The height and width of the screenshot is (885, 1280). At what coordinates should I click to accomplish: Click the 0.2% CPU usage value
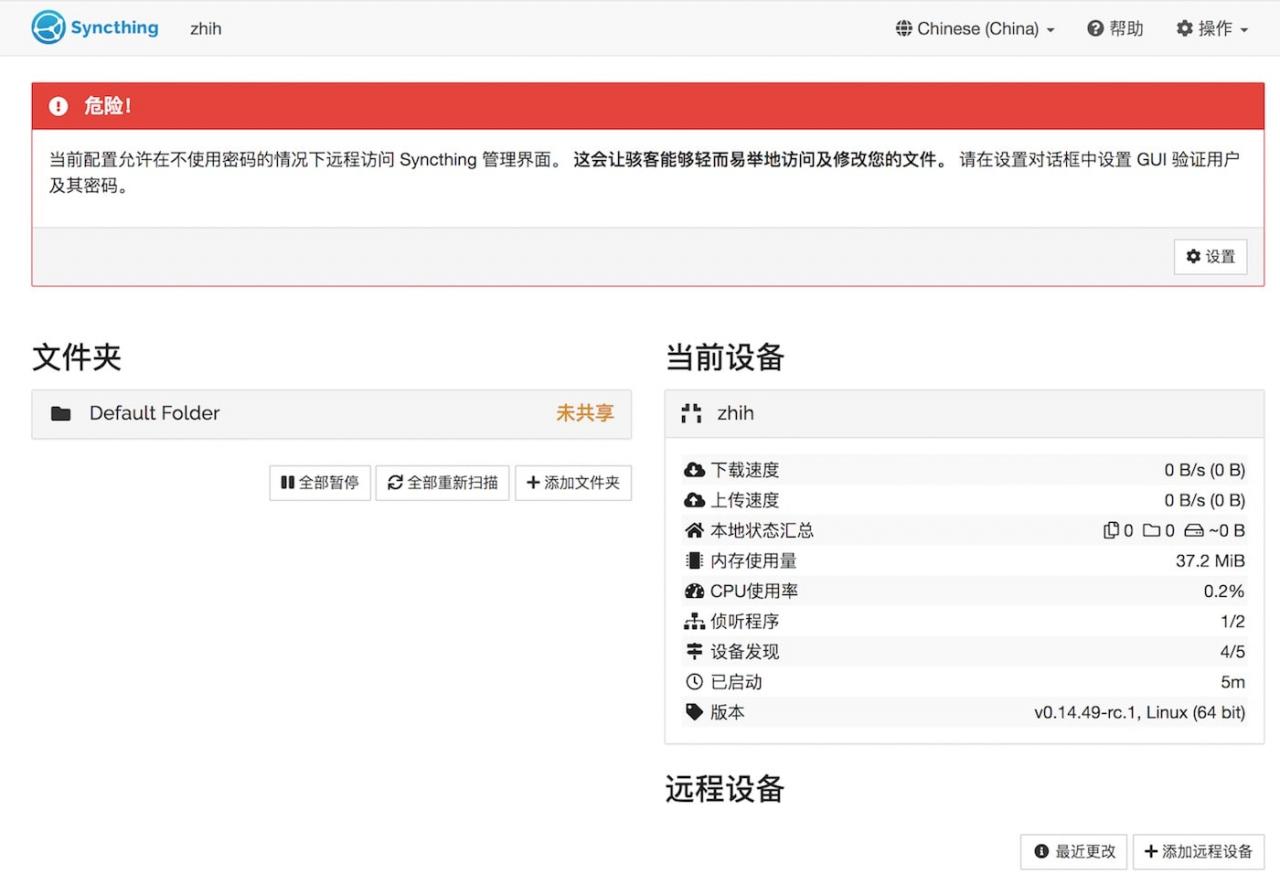pyautogui.click(x=1224, y=591)
